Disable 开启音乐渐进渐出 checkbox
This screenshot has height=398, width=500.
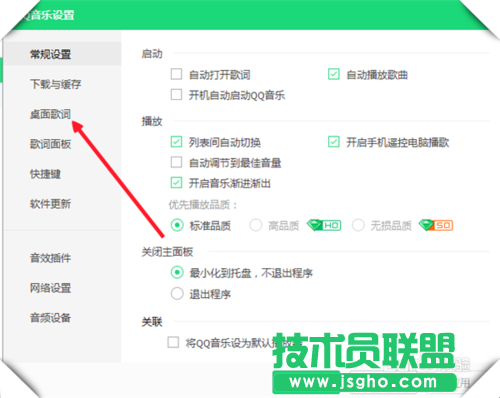click(176, 183)
